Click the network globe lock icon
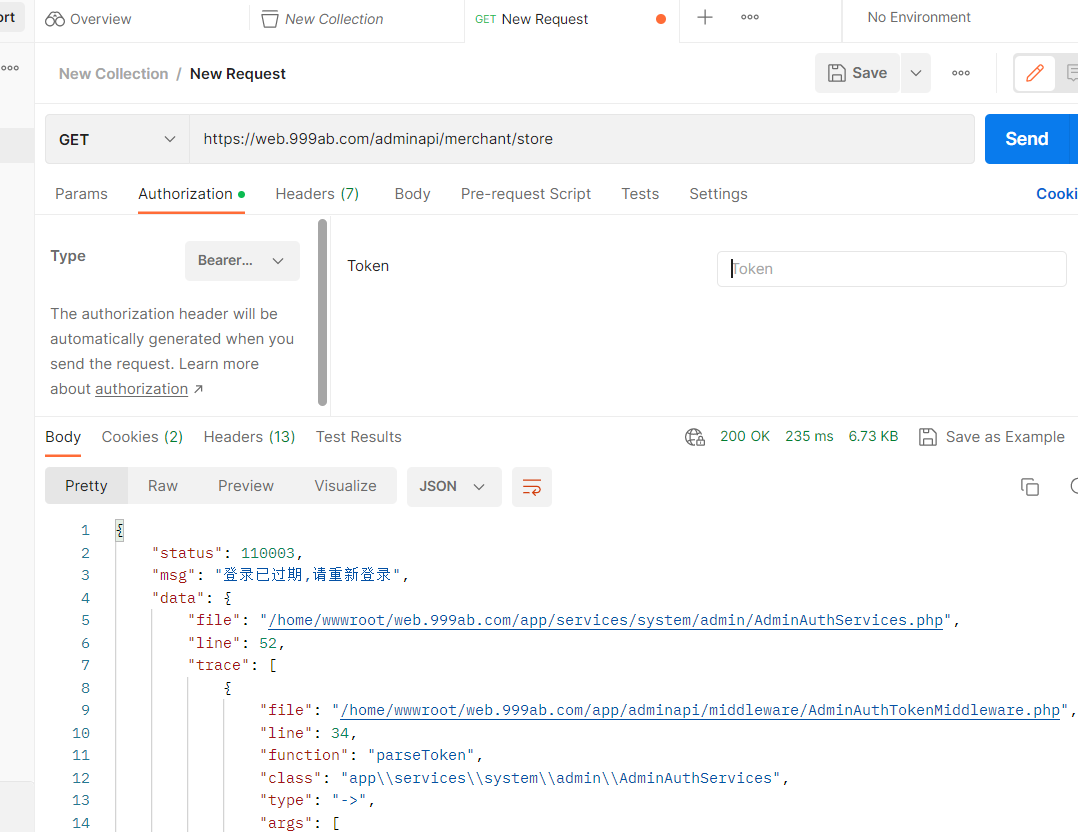The image size is (1078, 832). click(x=694, y=437)
